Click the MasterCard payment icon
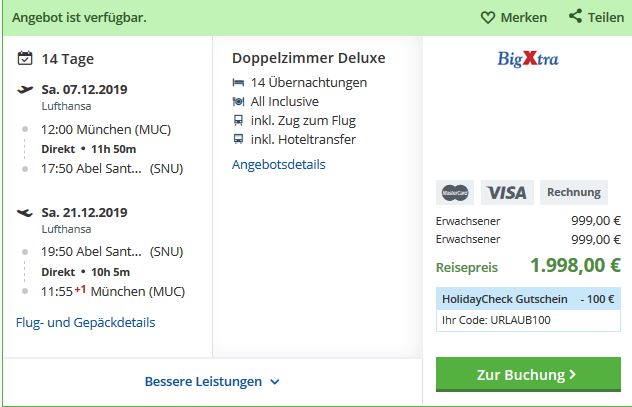This screenshot has height=407, width=632. [455, 193]
